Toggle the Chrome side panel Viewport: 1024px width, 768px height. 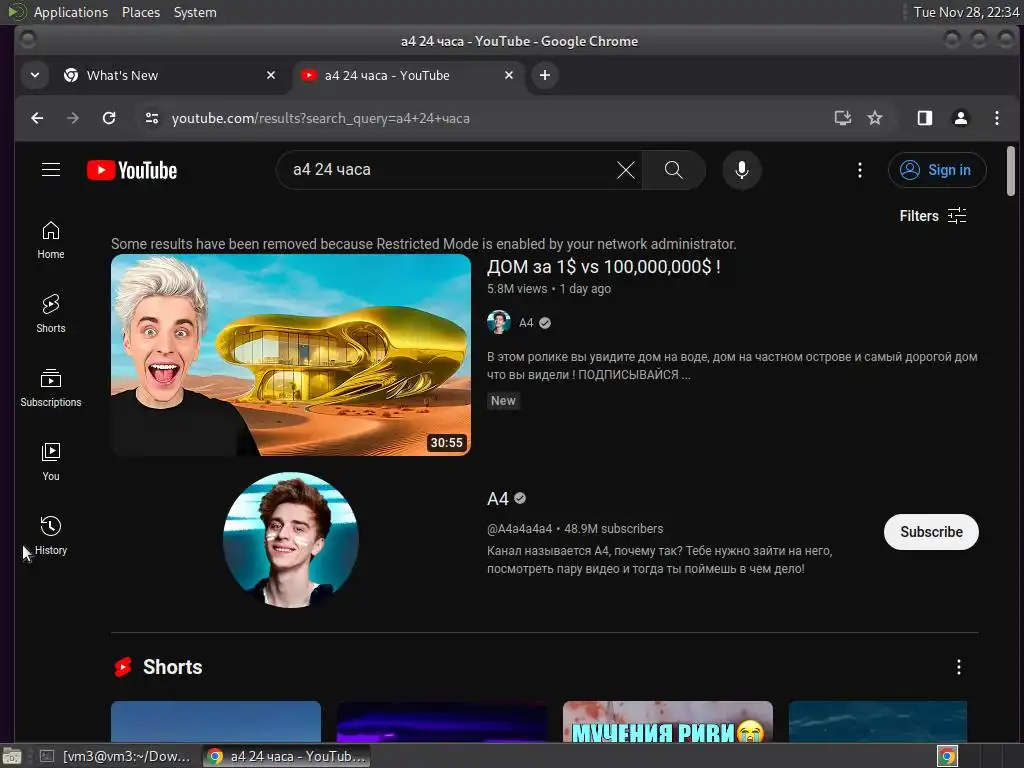(x=925, y=118)
